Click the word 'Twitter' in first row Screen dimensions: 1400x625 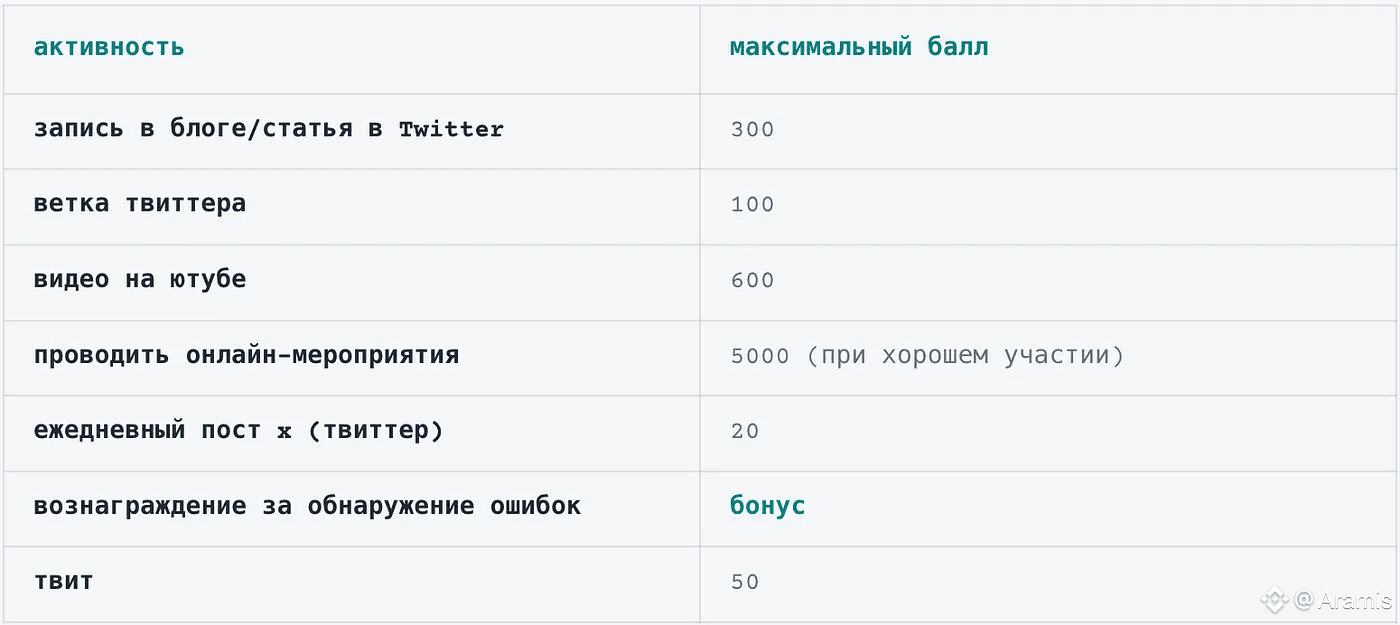pyautogui.click(x=451, y=130)
